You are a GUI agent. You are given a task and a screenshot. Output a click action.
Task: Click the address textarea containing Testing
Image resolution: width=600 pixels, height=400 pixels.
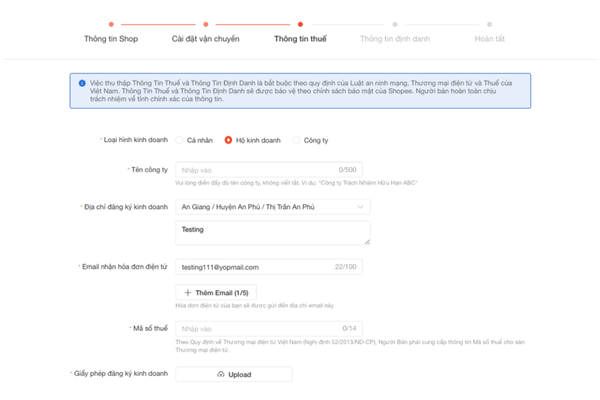coord(272,232)
